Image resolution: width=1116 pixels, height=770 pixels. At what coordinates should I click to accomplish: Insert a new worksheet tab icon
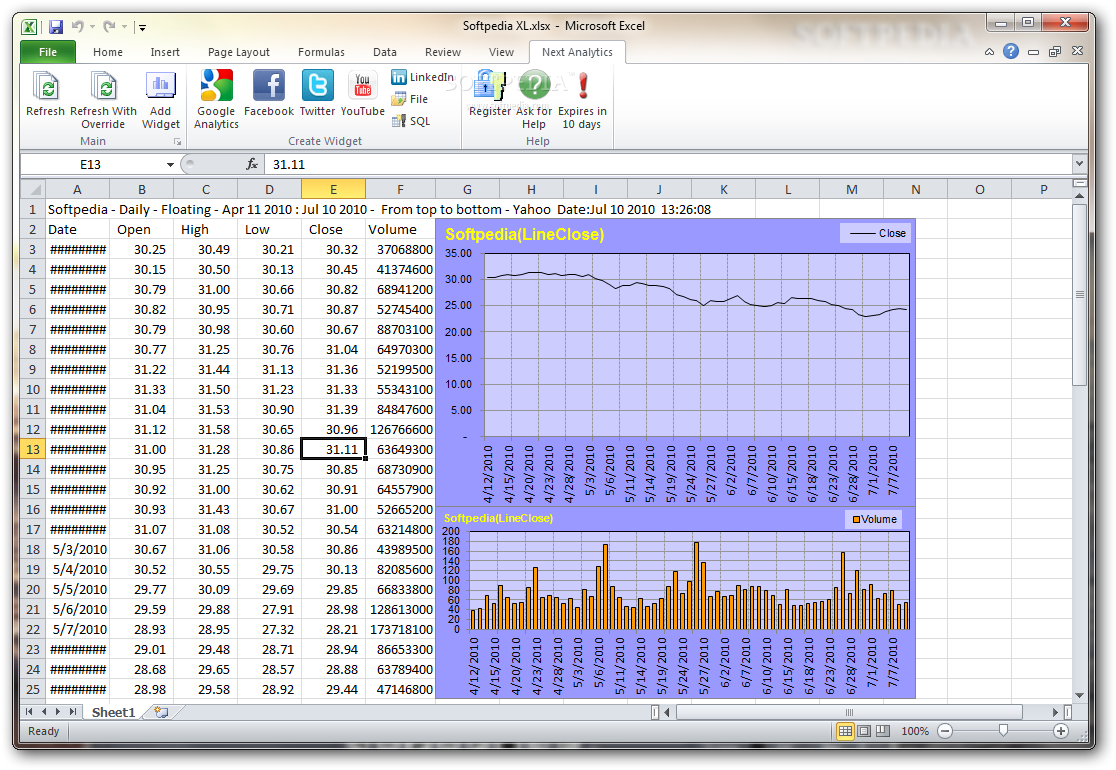(162, 712)
